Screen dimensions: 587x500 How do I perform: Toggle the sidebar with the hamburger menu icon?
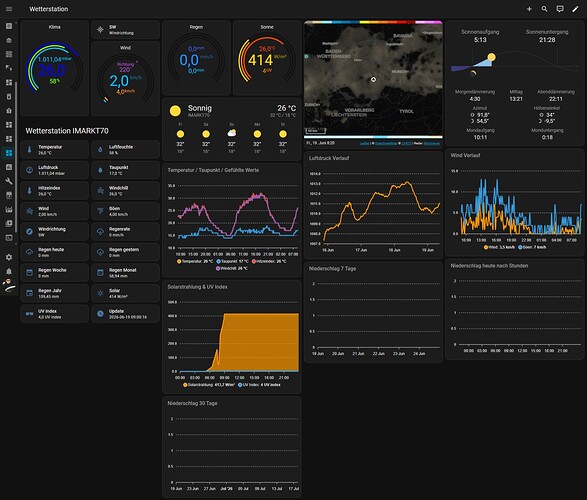tap(9, 9)
